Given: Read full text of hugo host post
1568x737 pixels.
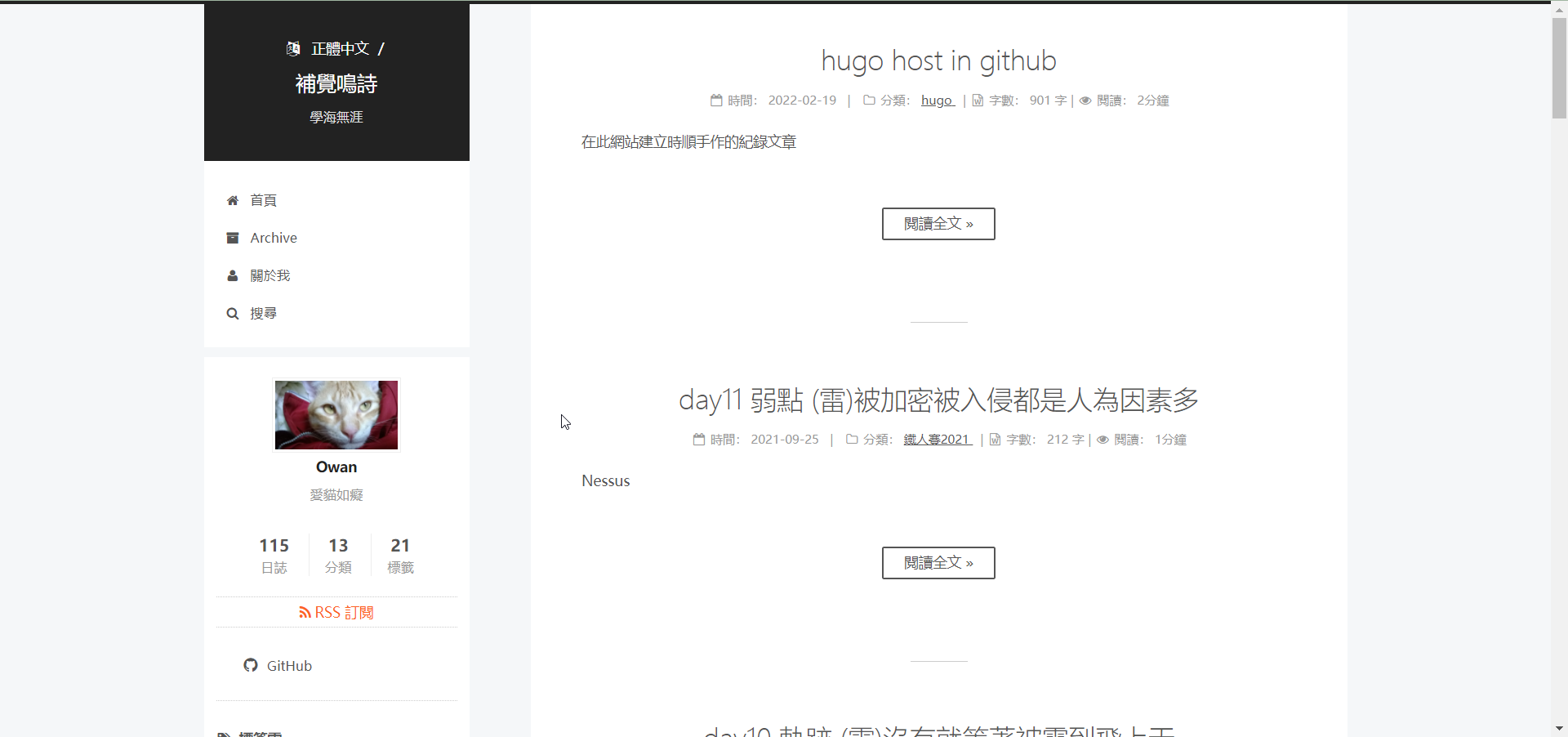Looking at the screenshot, I should pyautogui.click(x=938, y=224).
